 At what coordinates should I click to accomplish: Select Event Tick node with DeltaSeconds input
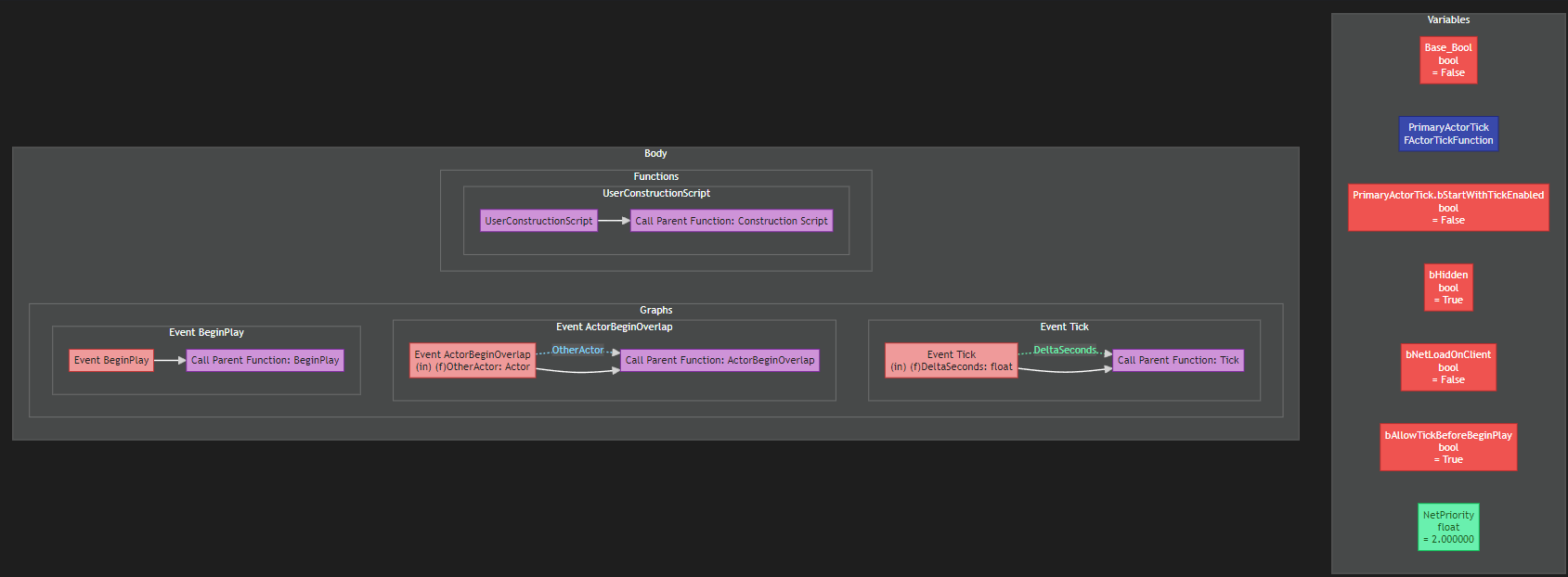(952, 361)
